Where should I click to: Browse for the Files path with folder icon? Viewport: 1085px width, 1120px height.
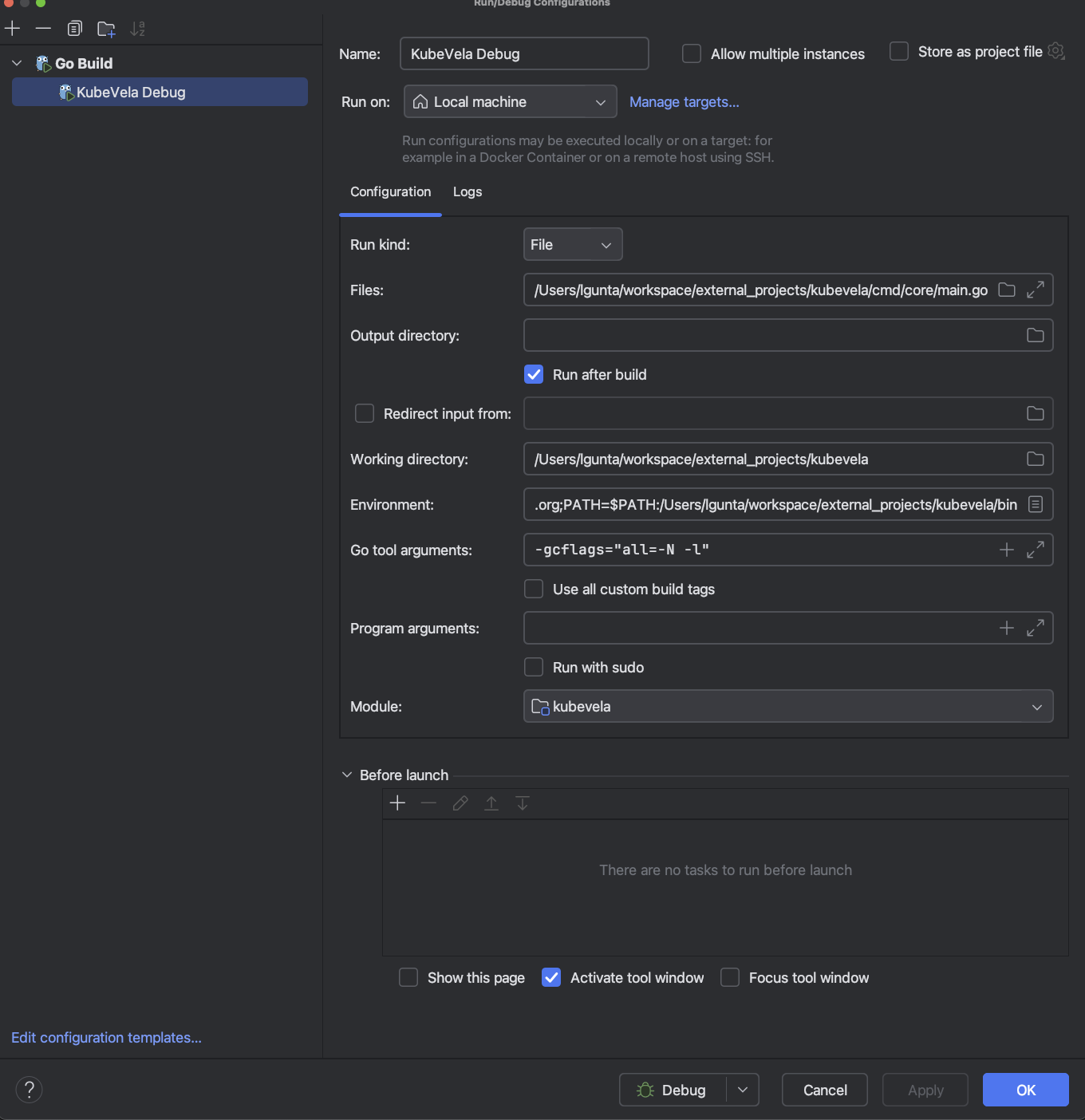(x=1006, y=290)
